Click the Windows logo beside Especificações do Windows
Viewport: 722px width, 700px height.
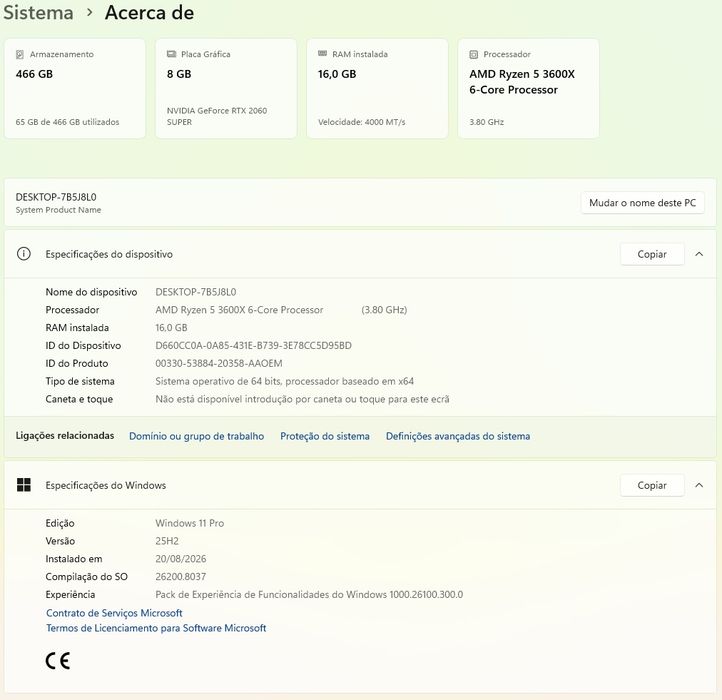coord(23,484)
